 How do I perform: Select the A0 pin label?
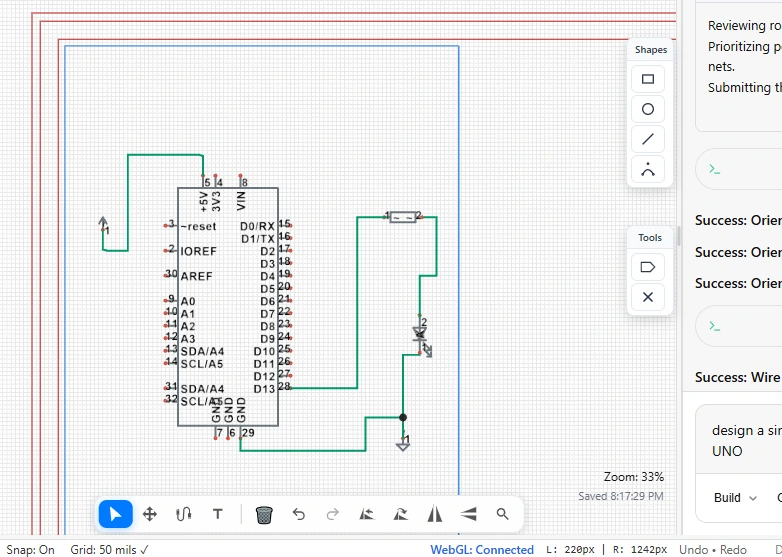point(188,301)
